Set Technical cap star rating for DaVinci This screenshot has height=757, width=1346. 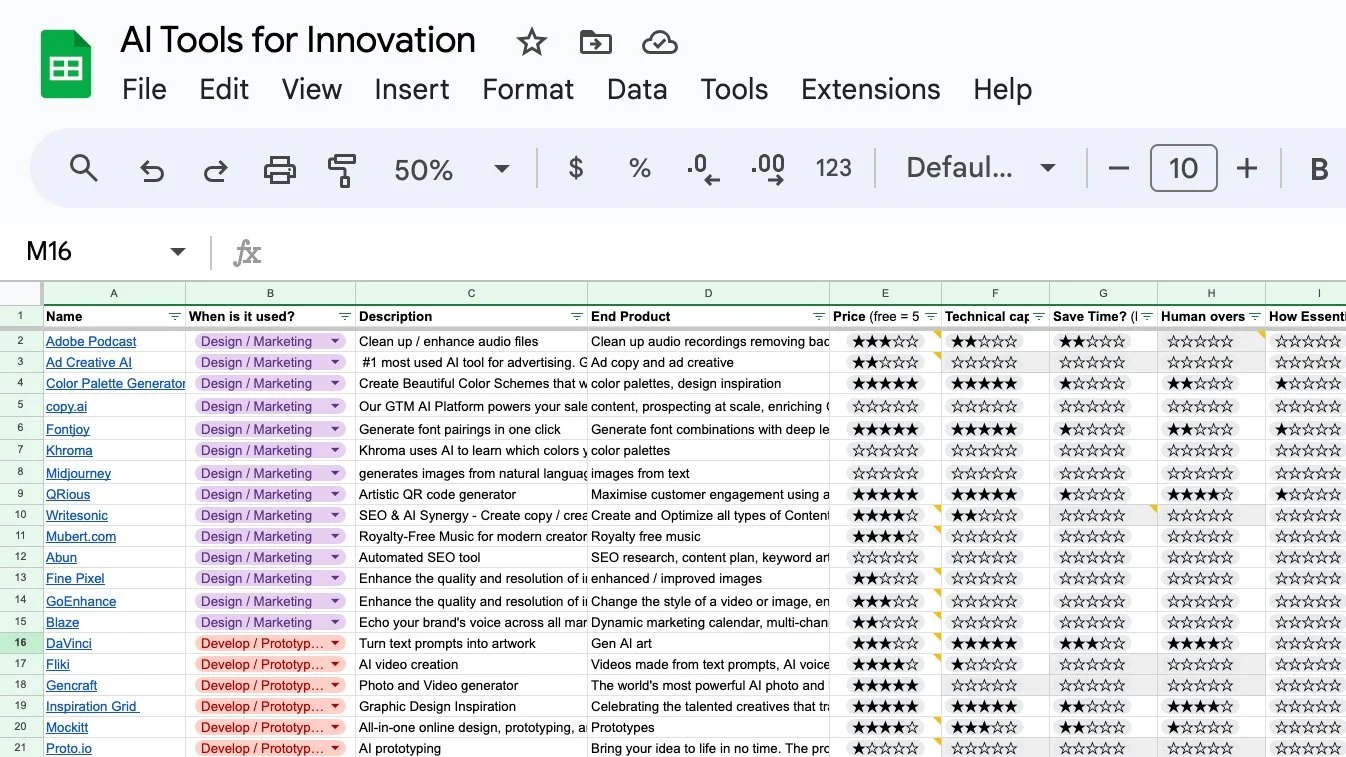983,643
